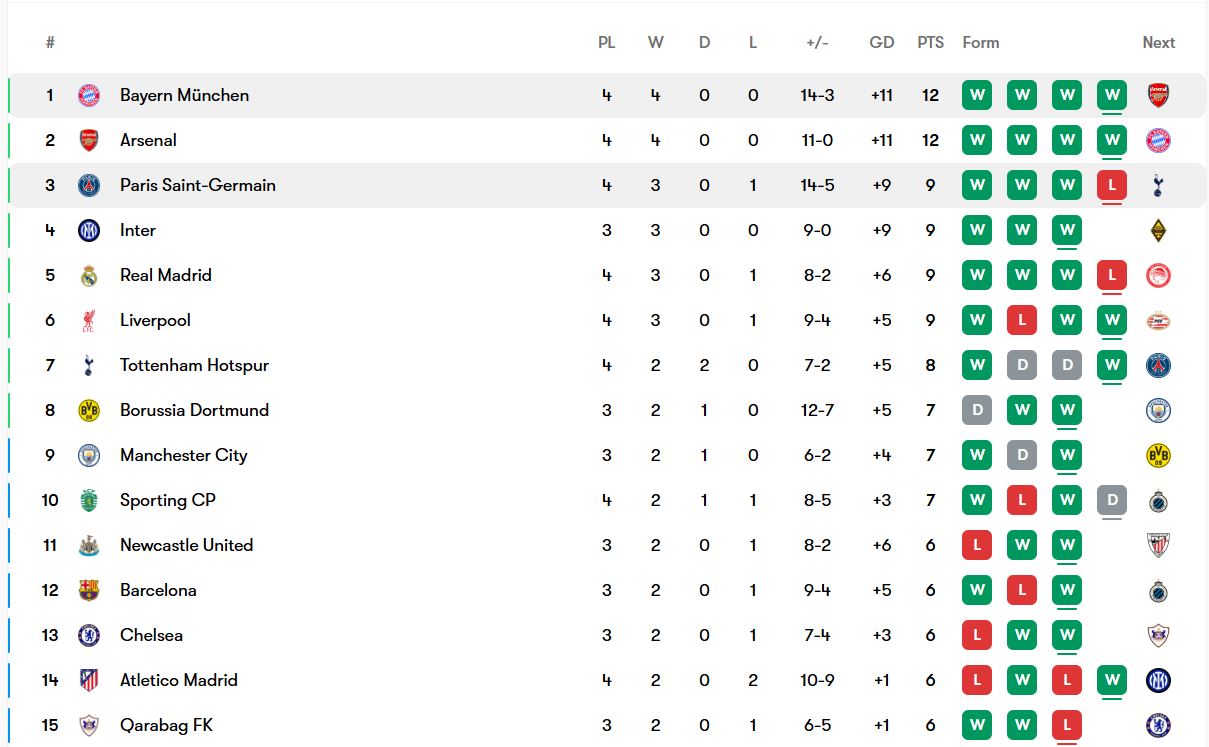Click the Real Madrid club crest
The width and height of the screenshot is (1209, 747).
[89, 276]
